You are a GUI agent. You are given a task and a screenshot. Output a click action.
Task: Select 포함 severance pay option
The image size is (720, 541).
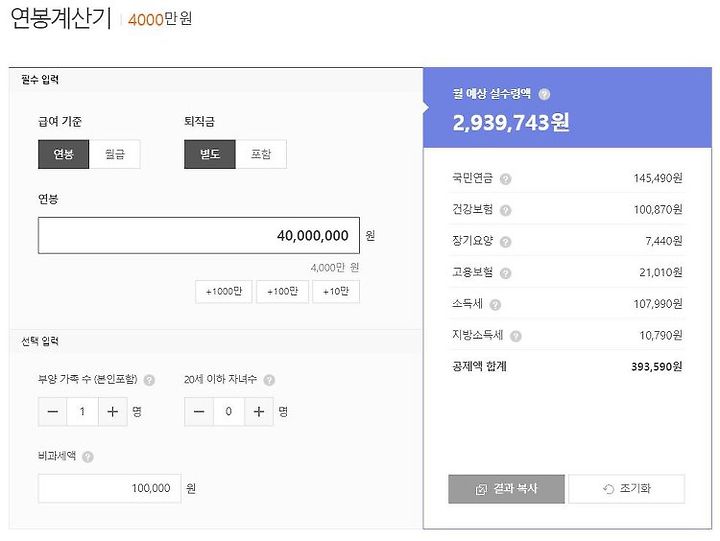(261, 154)
